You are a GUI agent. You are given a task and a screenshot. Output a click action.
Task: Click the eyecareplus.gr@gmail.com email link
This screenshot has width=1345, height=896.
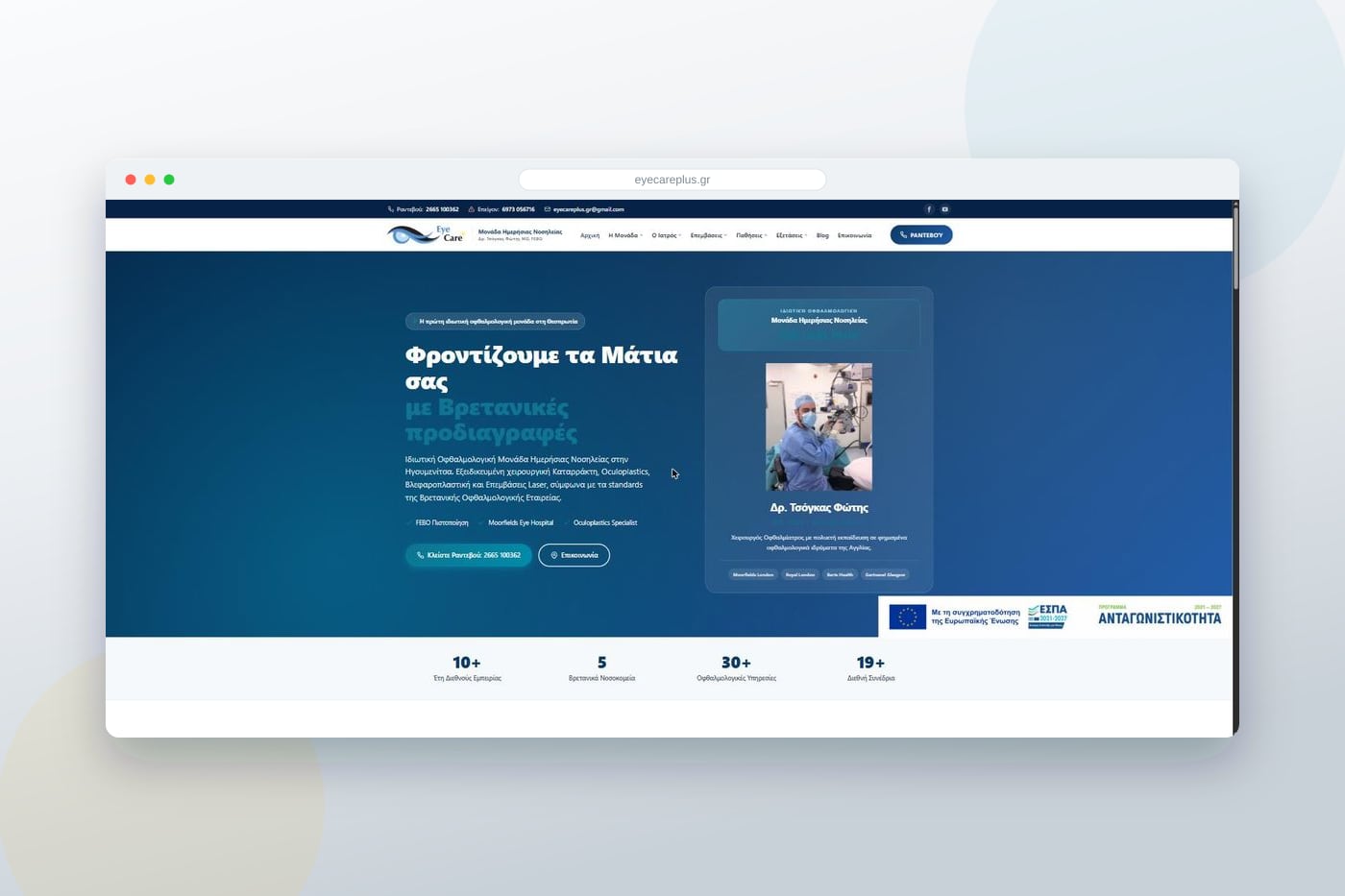(589, 209)
